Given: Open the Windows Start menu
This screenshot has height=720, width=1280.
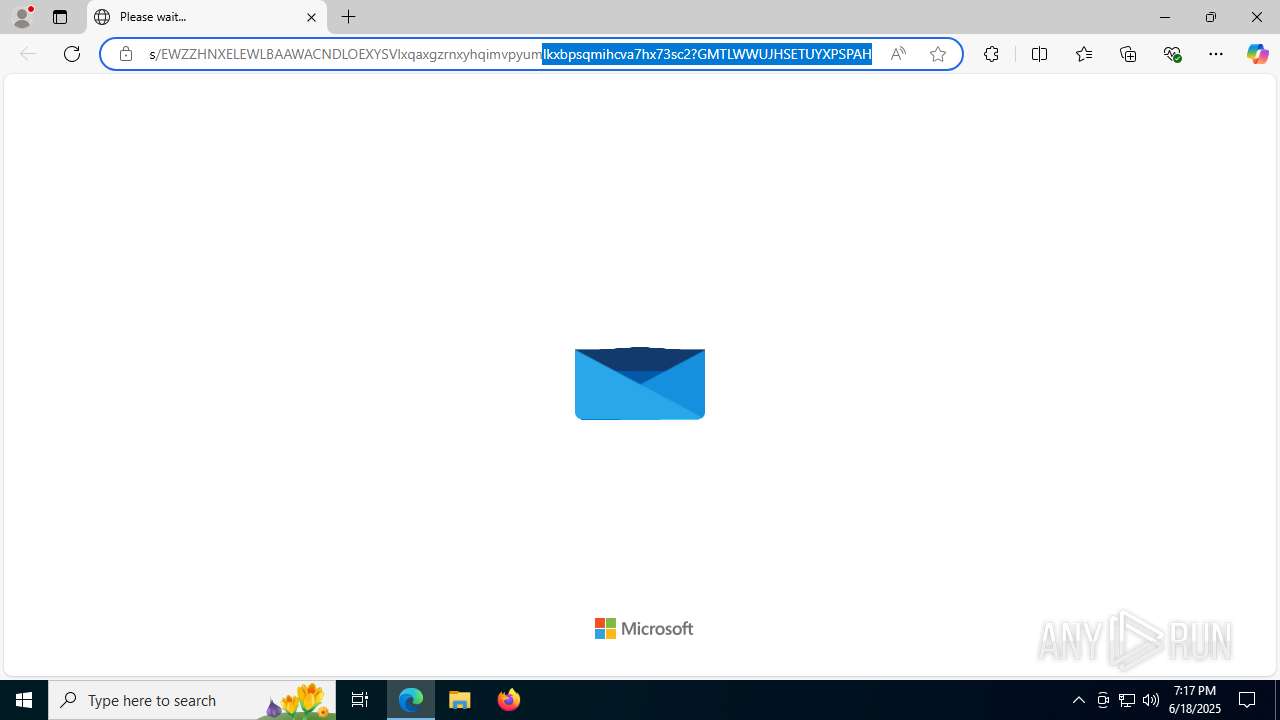Looking at the screenshot, I should pyautogui.click(x=24, y=700).
